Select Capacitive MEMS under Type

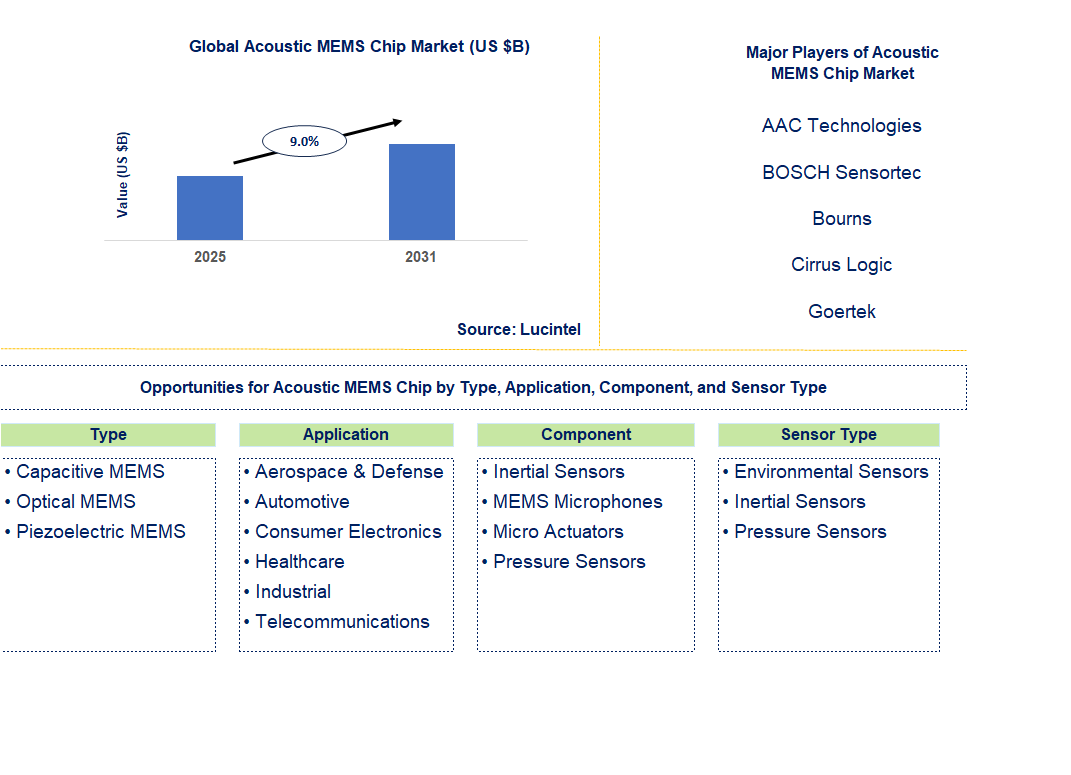coord(90,472)
